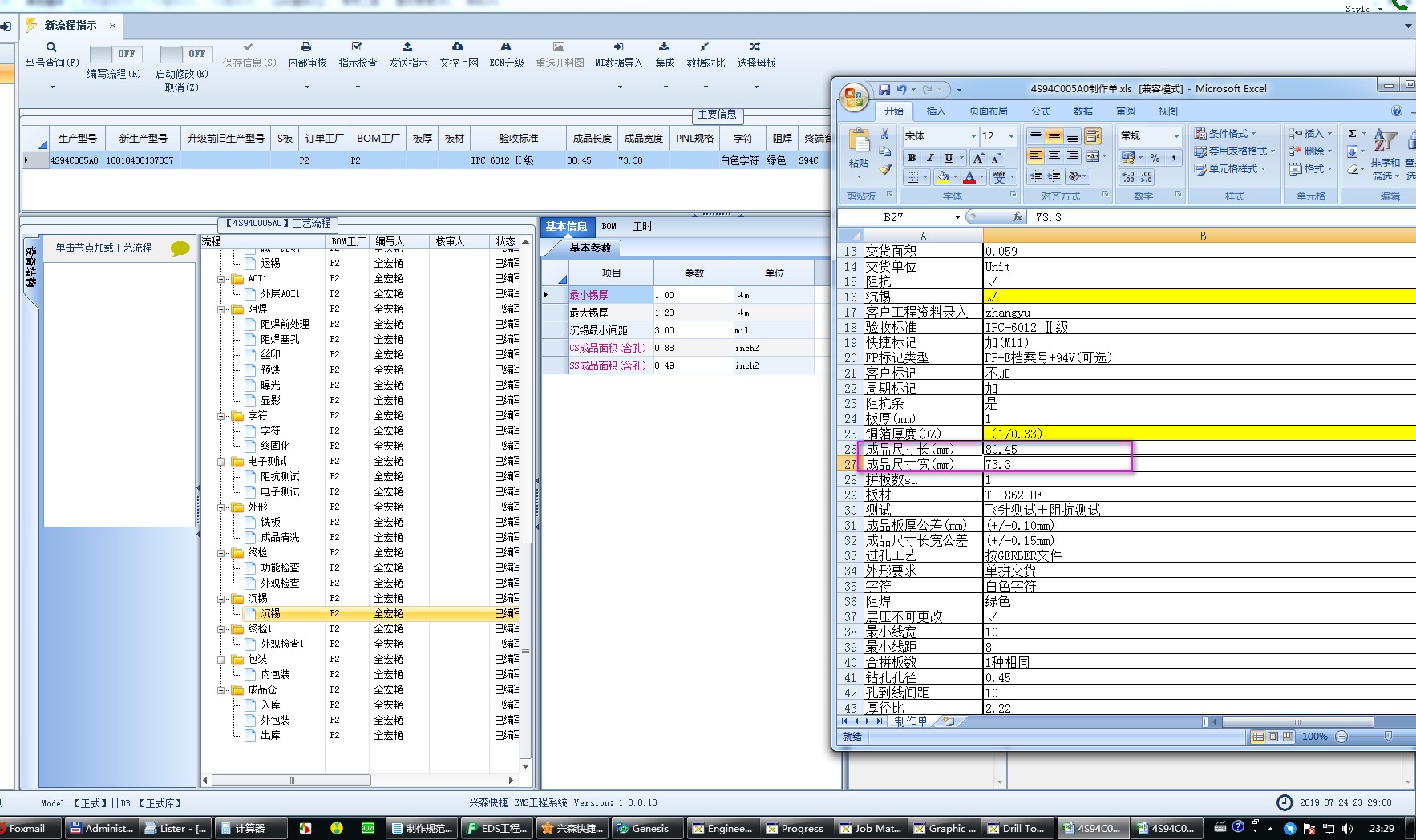This screenshot has width=1416, height=840.
Task: Click the 指示检查 checkbox icon
Action: [x=357, y=47]
